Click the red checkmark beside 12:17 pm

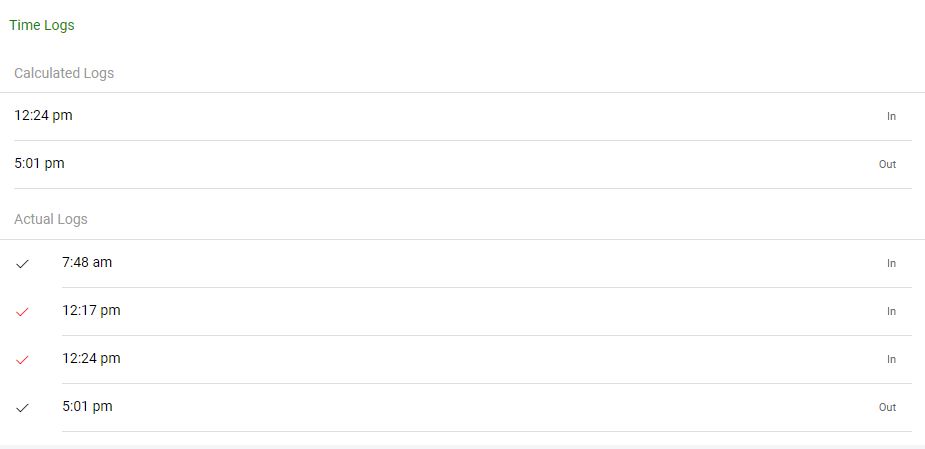(22, 312)
